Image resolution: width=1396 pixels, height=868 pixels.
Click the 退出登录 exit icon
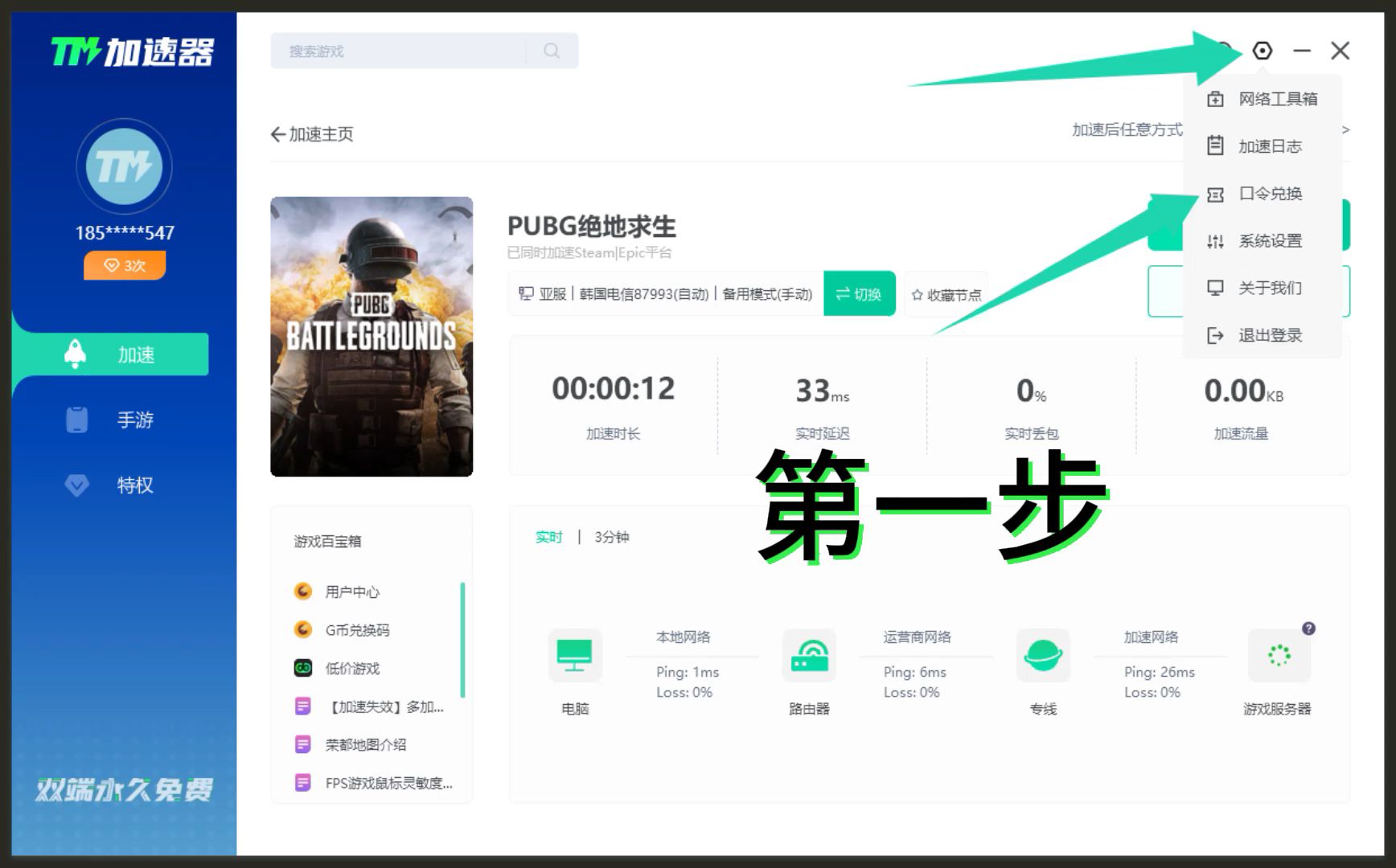click(x=1215, y=335)
